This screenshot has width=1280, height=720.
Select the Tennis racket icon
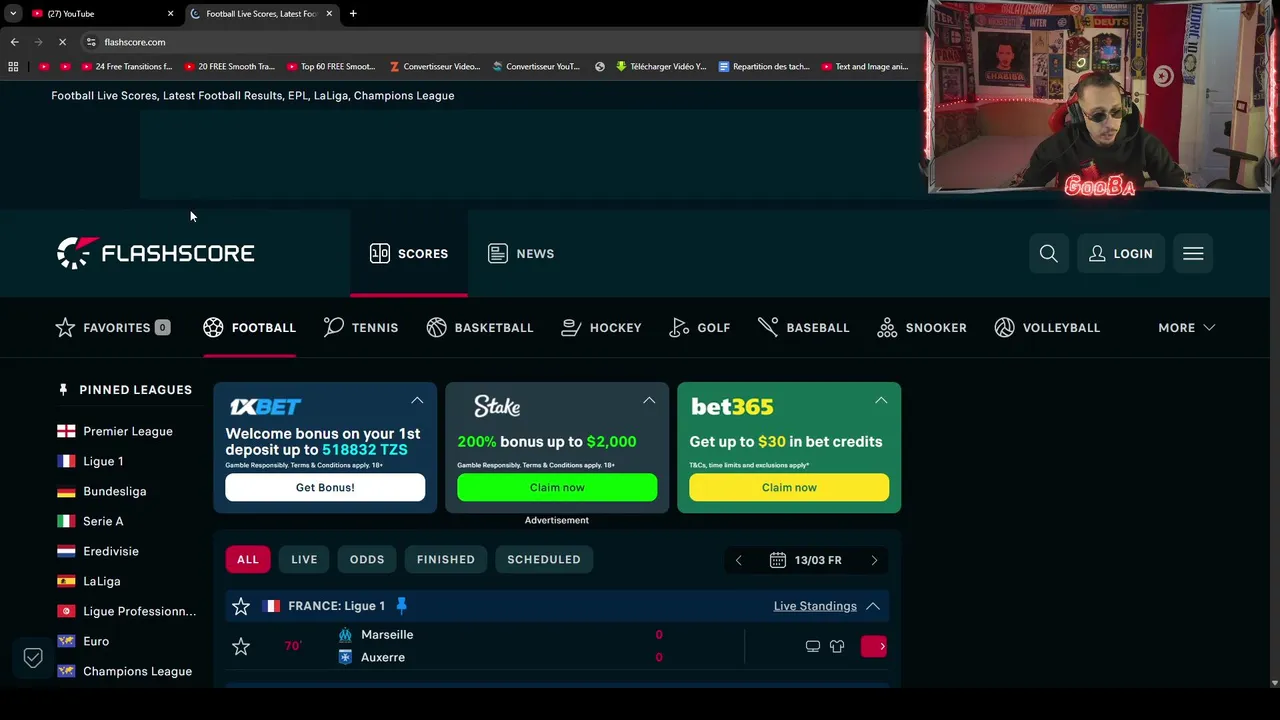334,327
